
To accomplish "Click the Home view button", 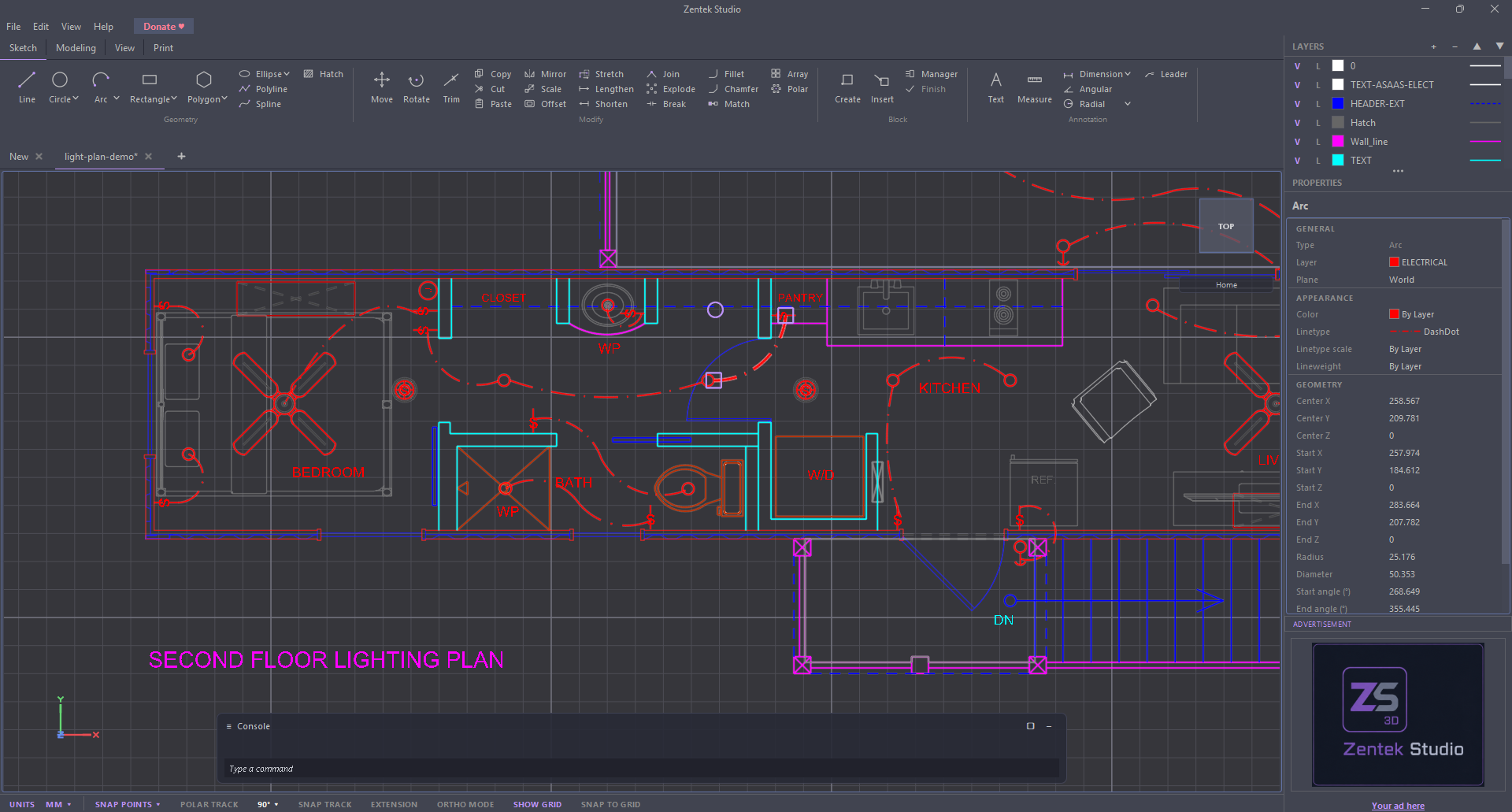I will point(1226,285).
